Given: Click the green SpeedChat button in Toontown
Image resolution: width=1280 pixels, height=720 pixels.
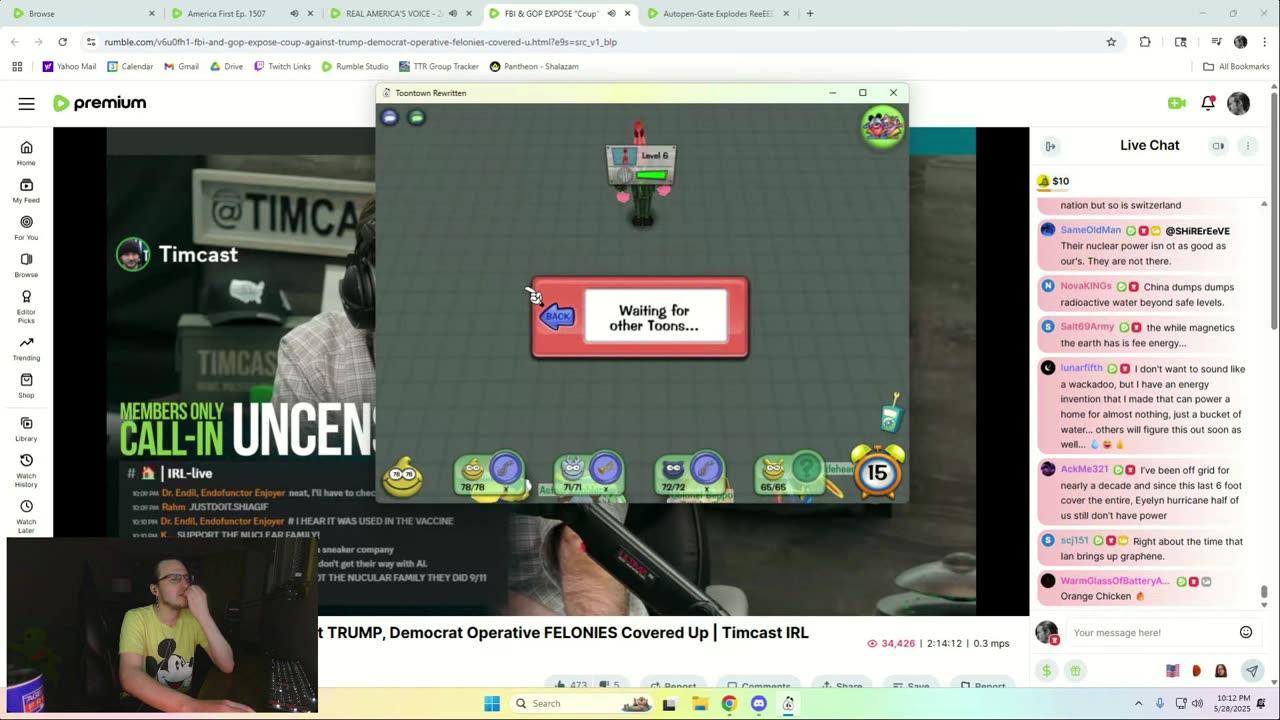Looking at the screenshot, I should pos(417,118).
